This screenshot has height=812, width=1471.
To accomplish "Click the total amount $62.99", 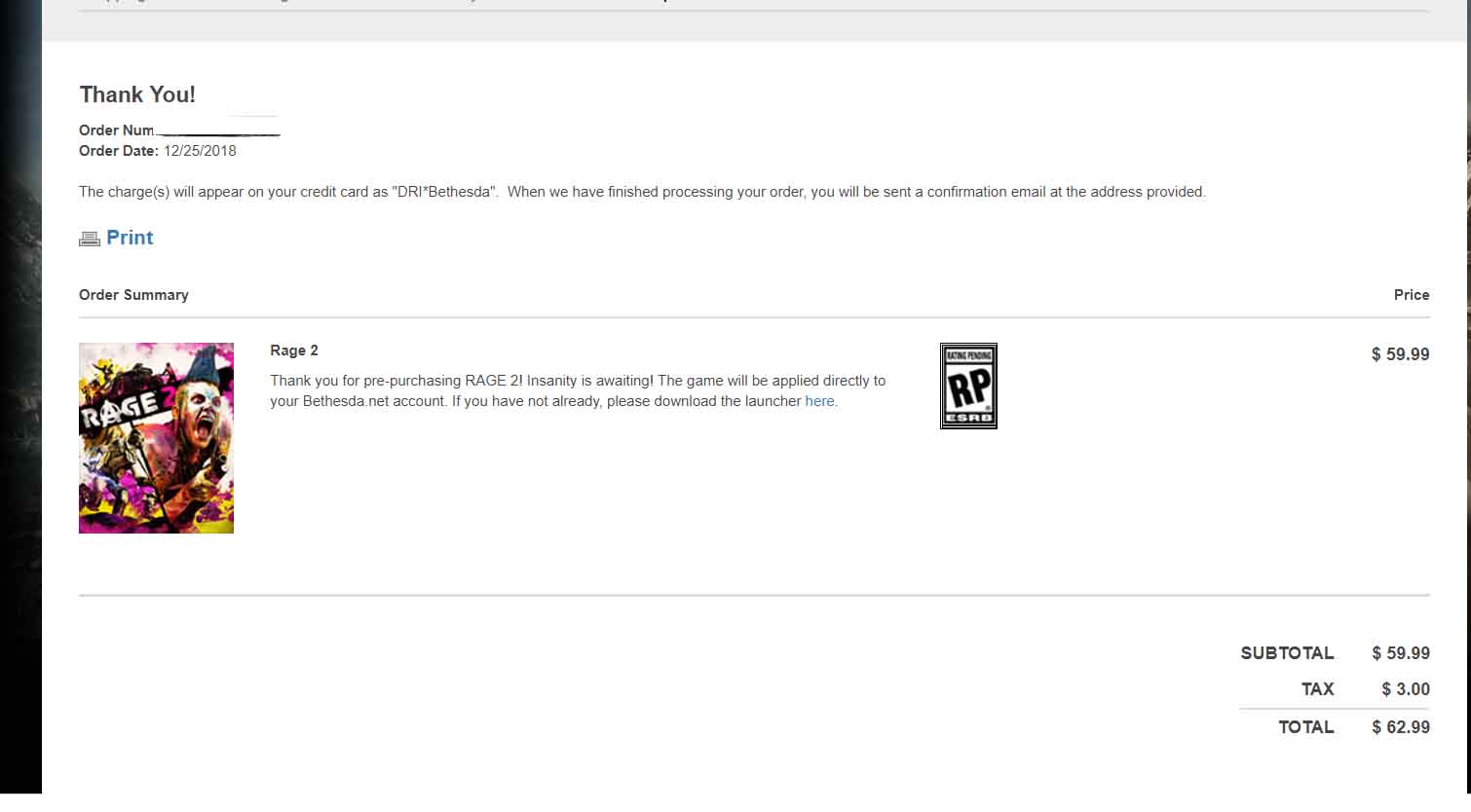I will click(1400, 727).
